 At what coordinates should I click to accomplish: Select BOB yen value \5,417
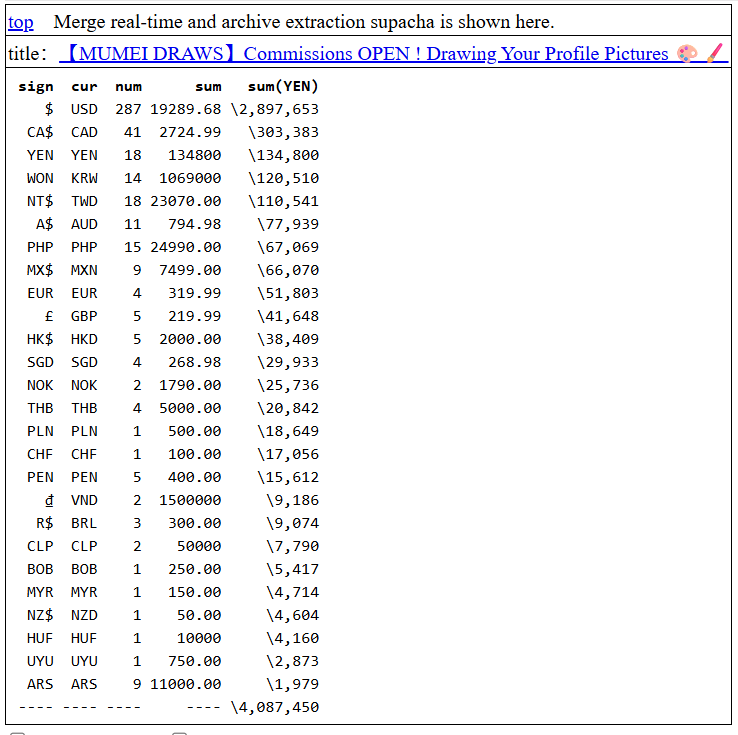292,569
